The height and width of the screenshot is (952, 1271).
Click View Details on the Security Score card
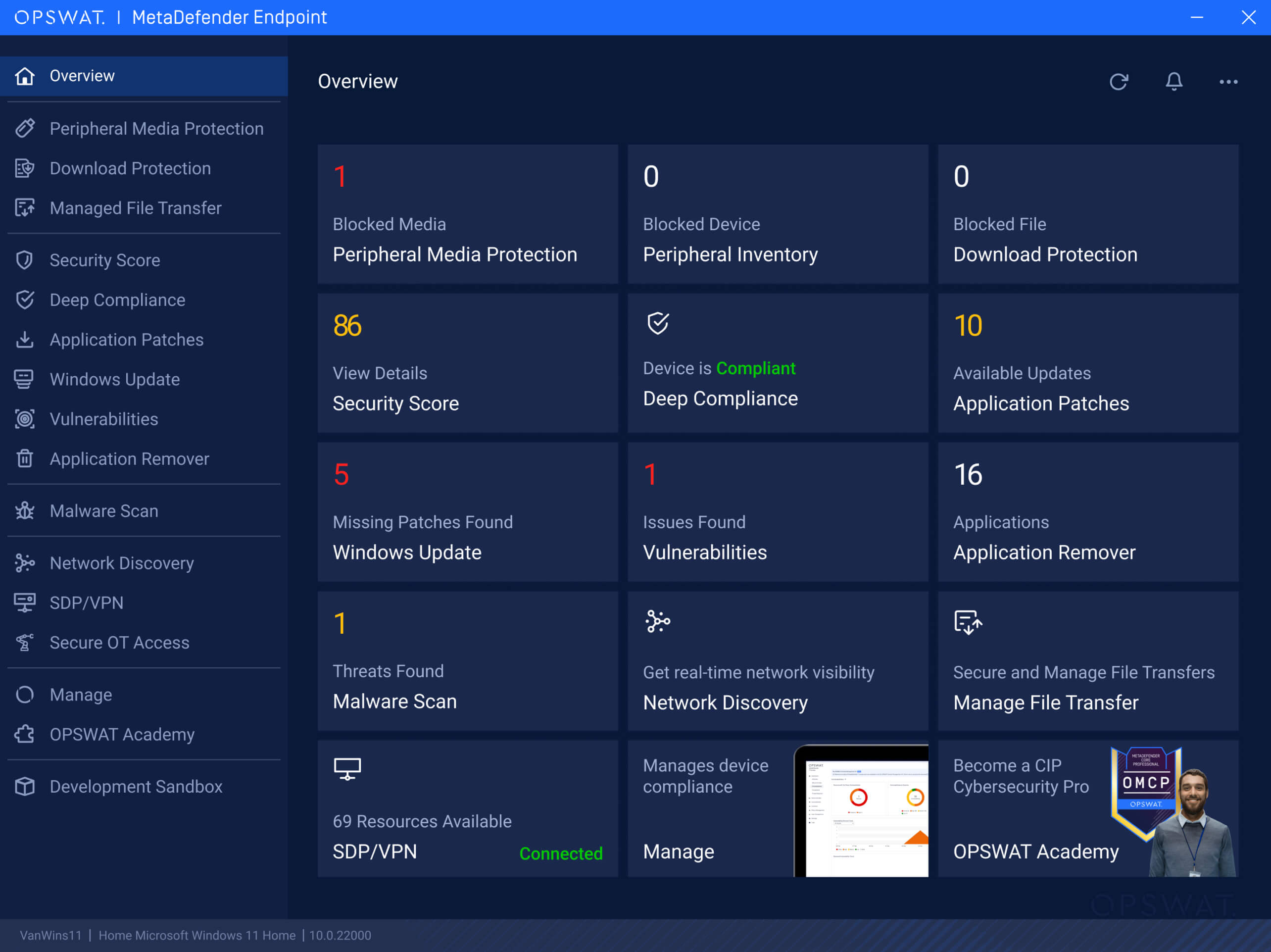pos(380,372)
